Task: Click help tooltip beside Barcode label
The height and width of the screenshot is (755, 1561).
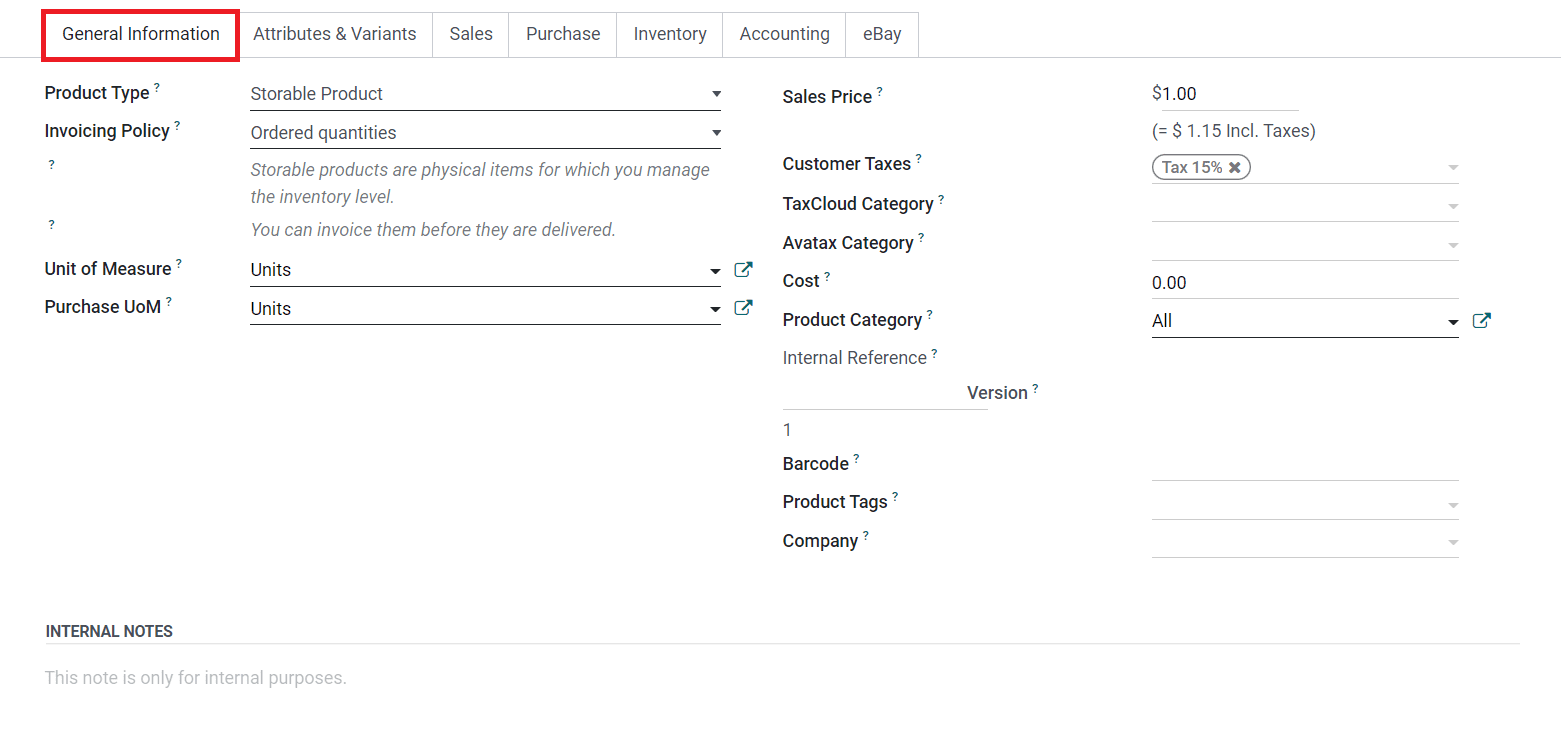Action: pos(856,459)
